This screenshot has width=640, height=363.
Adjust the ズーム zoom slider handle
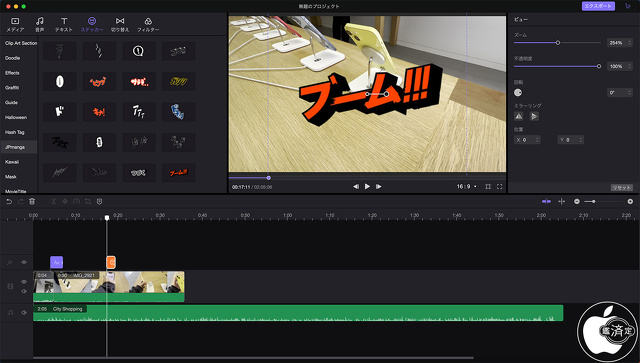coord(558,42)
